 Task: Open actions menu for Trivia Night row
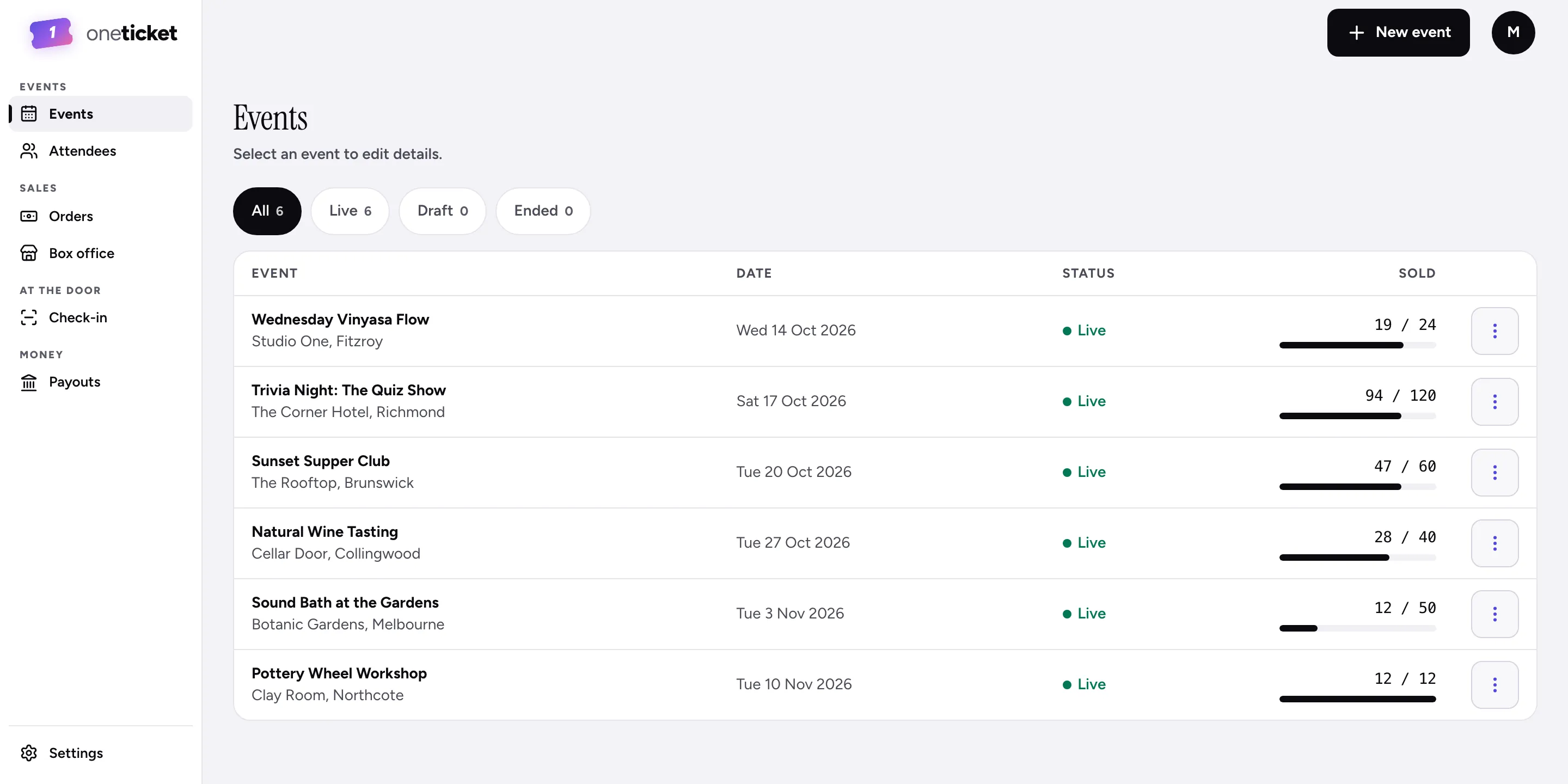1494,402
